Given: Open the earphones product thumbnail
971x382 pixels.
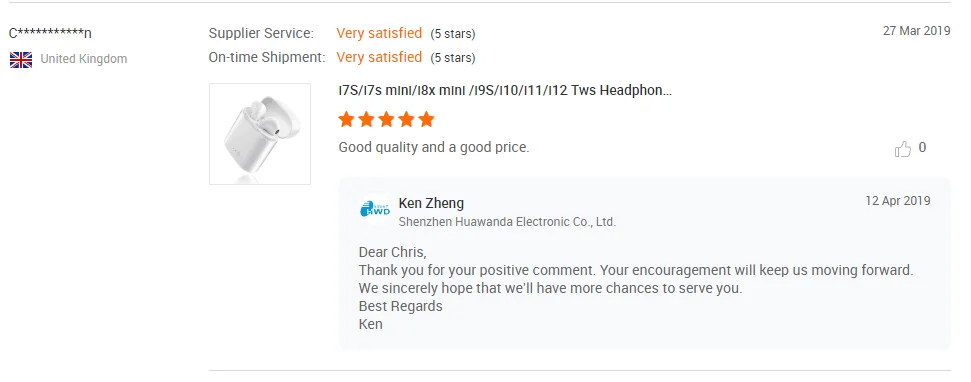Looking at the screenshot, I should (260, 134).
